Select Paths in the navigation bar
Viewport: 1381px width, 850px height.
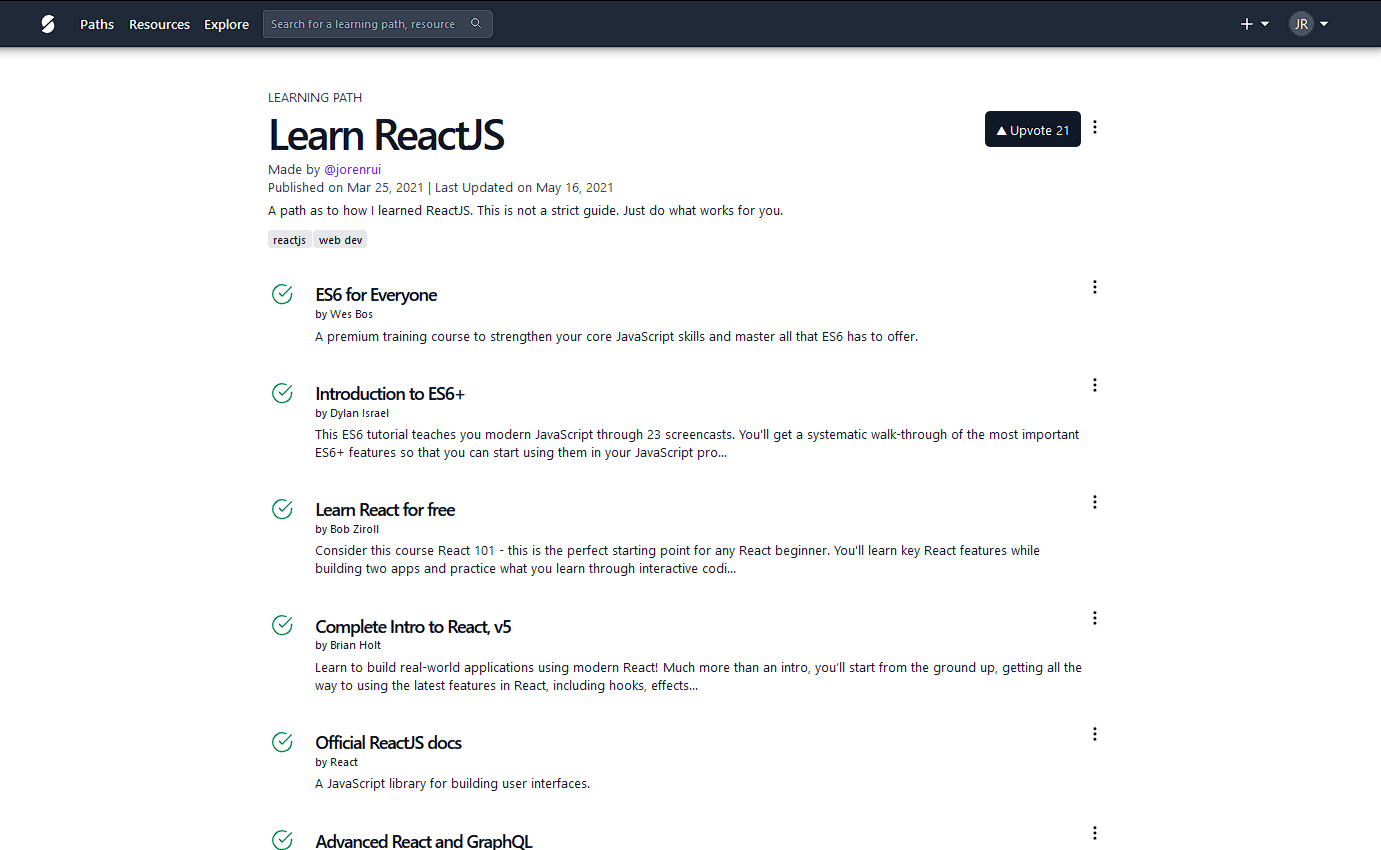(96, 24)
